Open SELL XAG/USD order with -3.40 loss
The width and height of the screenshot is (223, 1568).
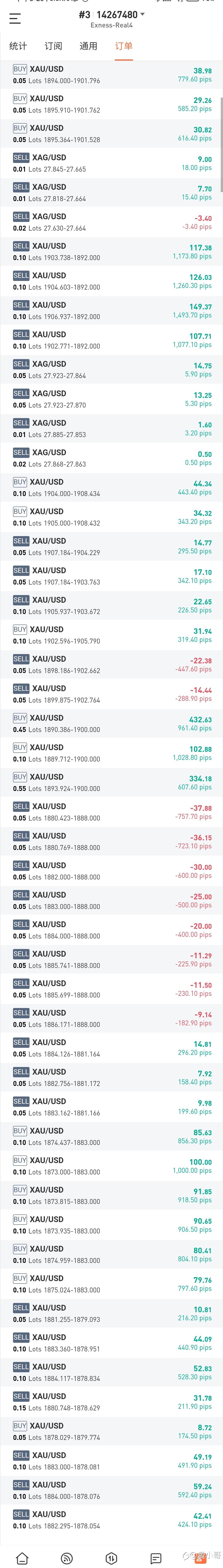coord(111,222)
